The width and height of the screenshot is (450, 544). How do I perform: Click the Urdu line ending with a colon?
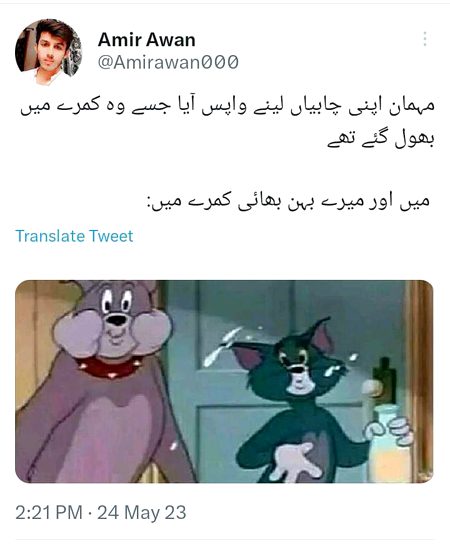[289, 201]
